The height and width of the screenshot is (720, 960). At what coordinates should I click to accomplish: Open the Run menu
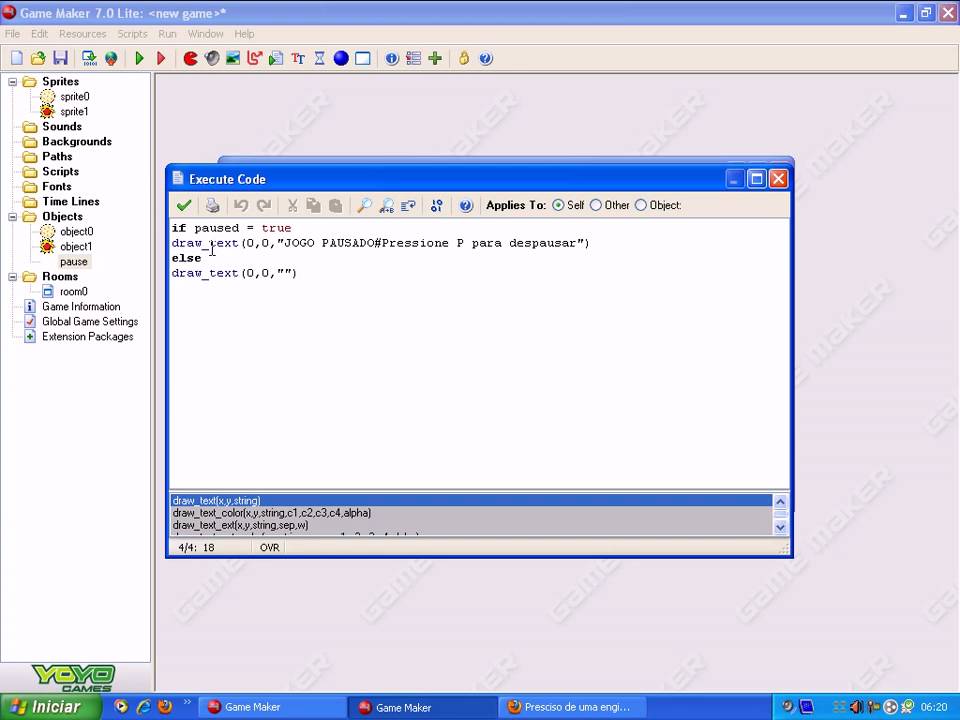[167, 34]
